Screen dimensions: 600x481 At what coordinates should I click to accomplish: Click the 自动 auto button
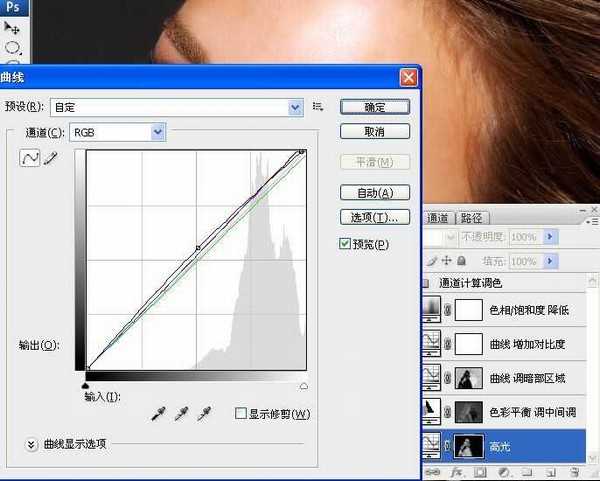pos(374,192)
